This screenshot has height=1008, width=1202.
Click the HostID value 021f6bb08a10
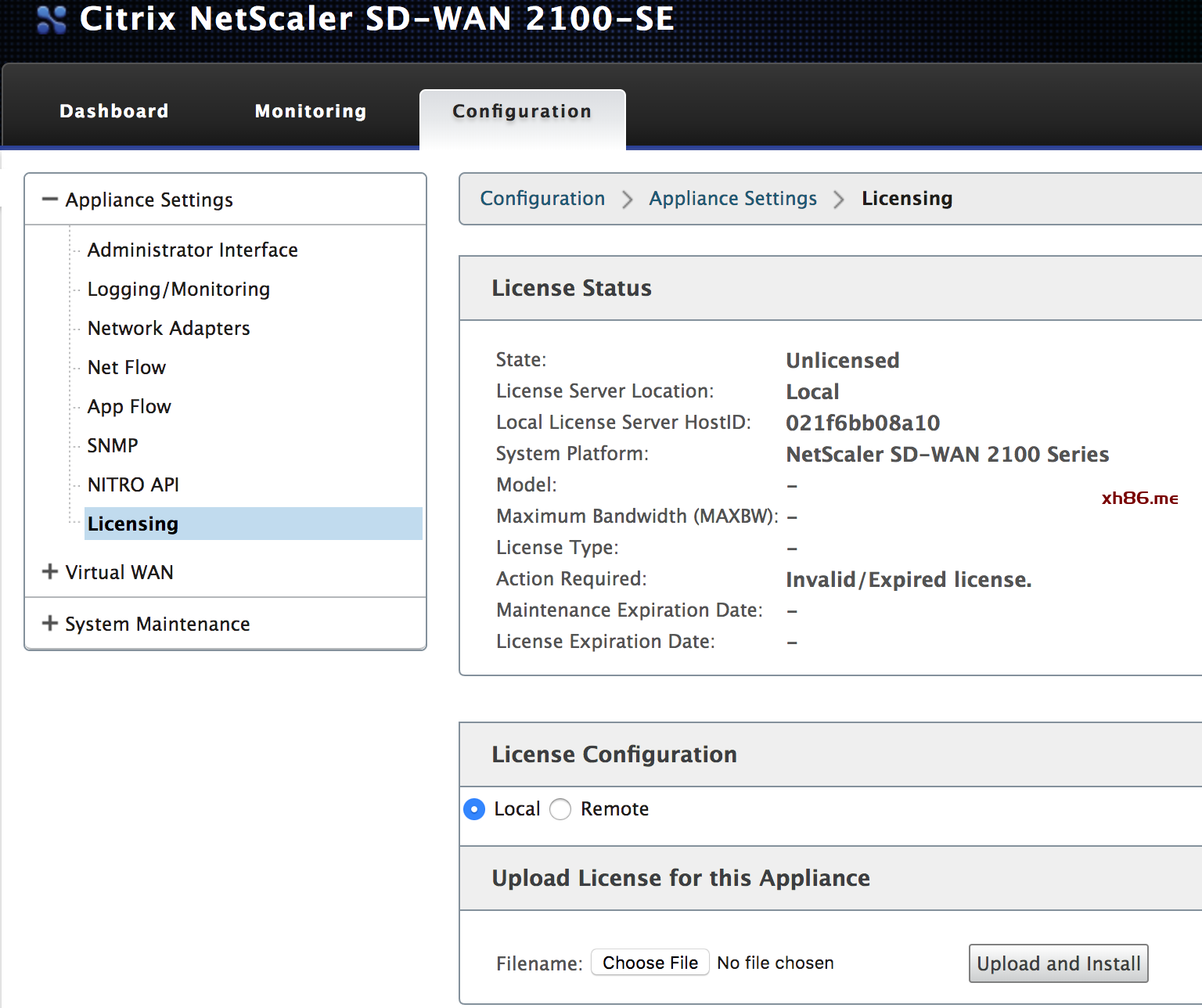863,423
